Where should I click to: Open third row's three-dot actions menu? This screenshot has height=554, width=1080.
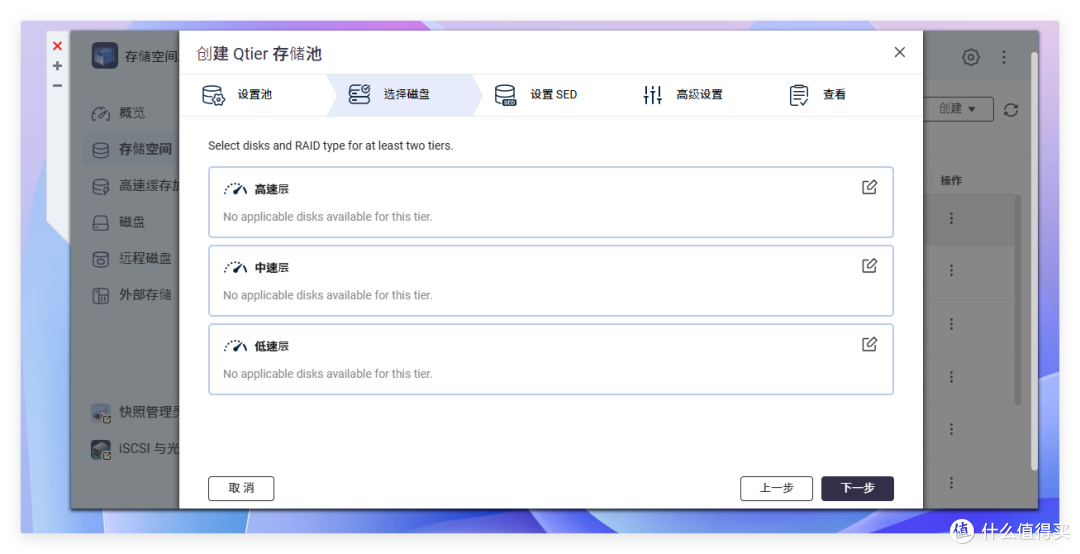tap(951, 324)
